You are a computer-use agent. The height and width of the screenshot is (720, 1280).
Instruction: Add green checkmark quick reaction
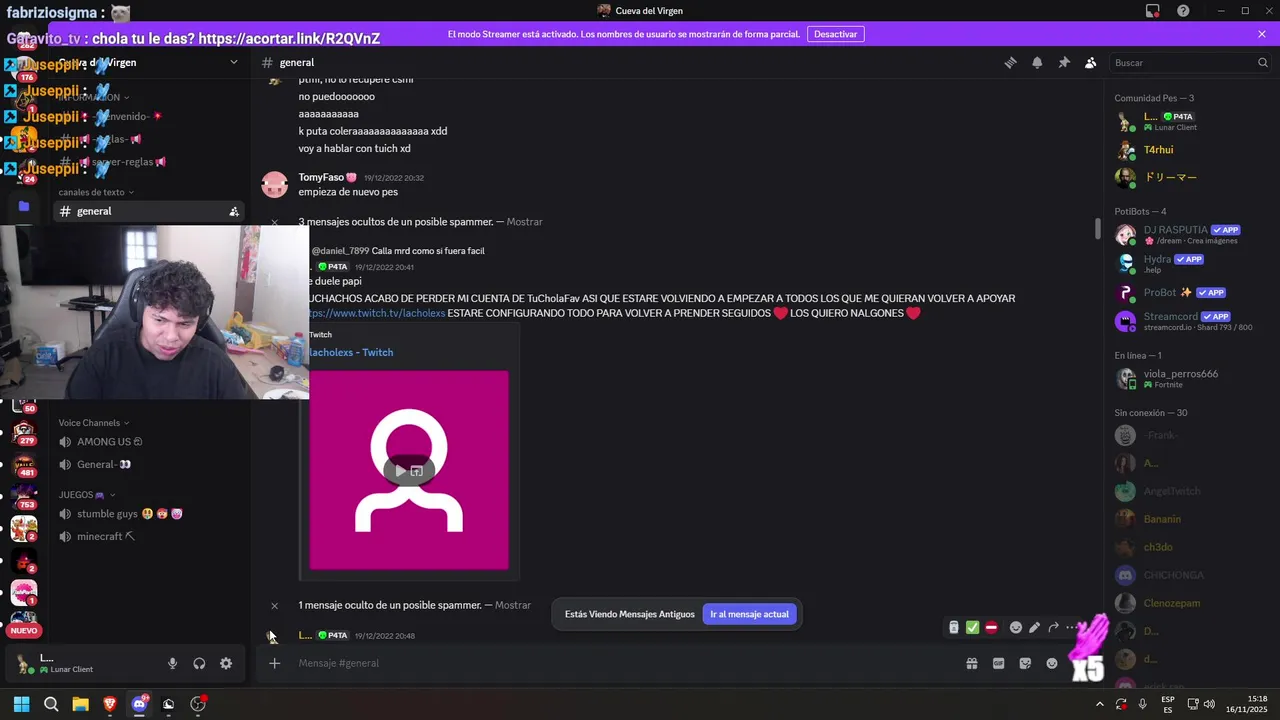coord(972,628)
